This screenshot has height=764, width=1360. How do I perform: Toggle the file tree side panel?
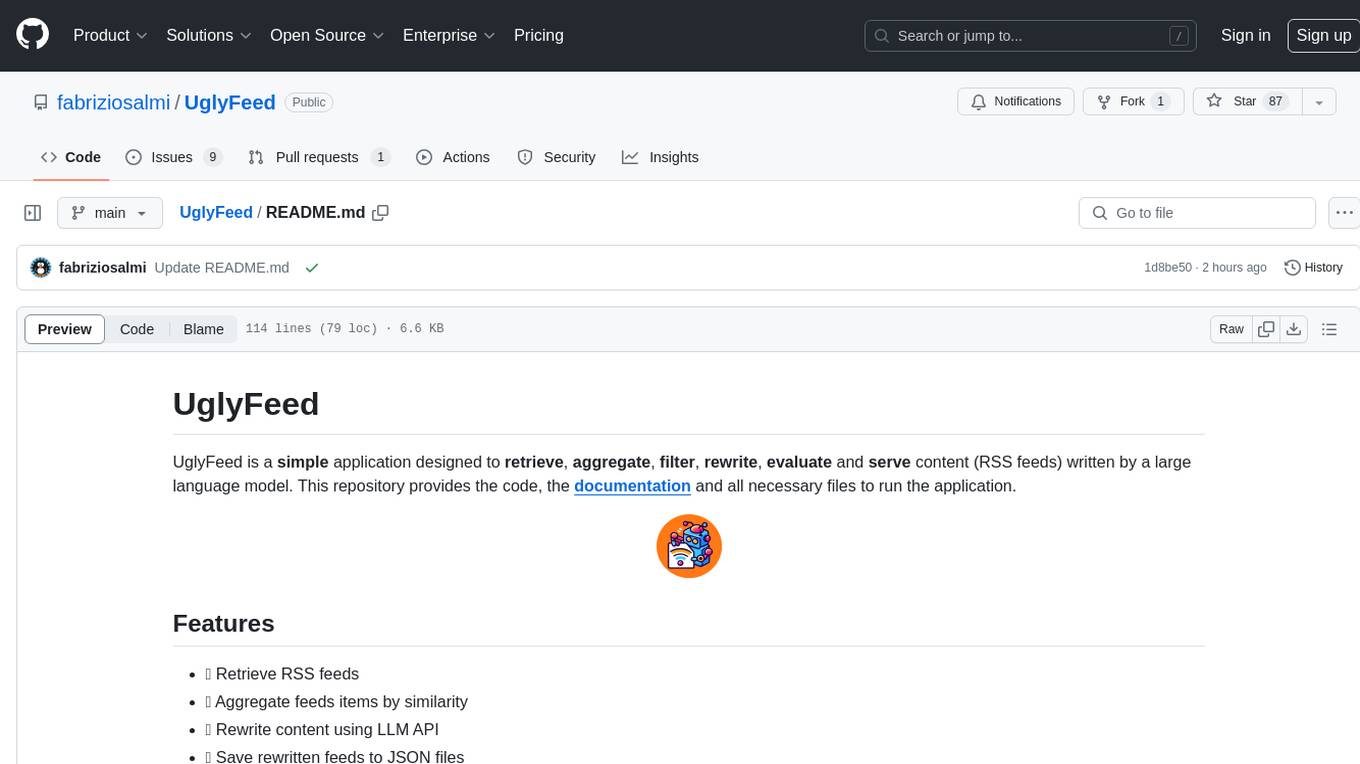point(33,213)
